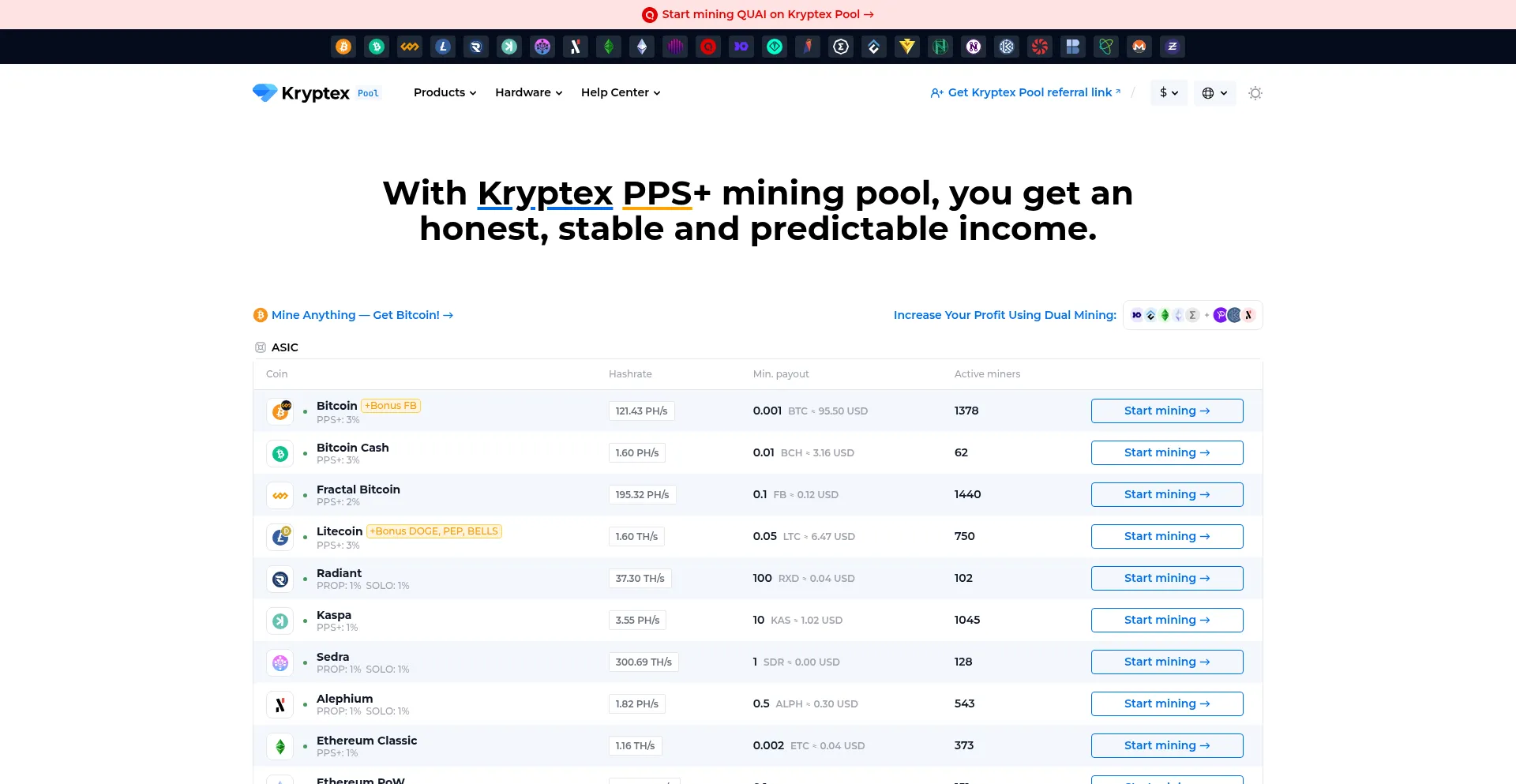Open Kaspa icon in top coin bar
1516x784 pixels.
click(x=509, y=47)
